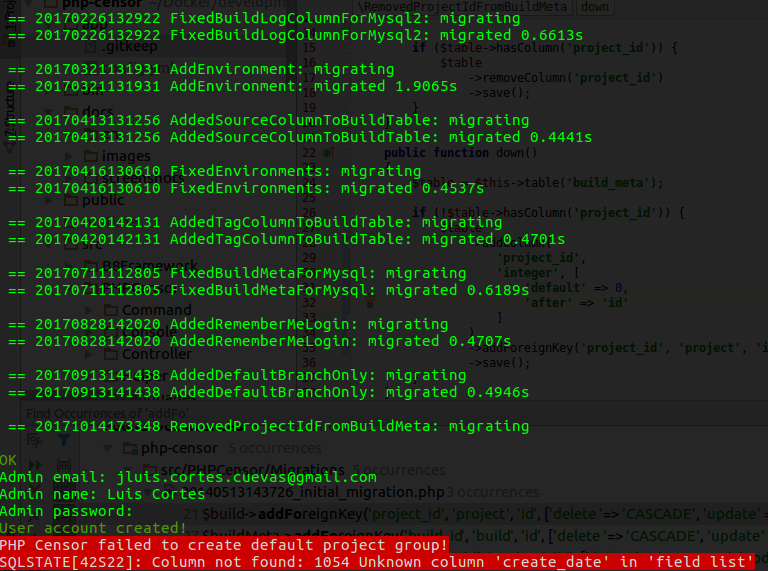The image size is (768, 571).
Task: Click 'AddedDefaultBranchOnly: migrated 0.4946s' line
Action: coord(268,392)
